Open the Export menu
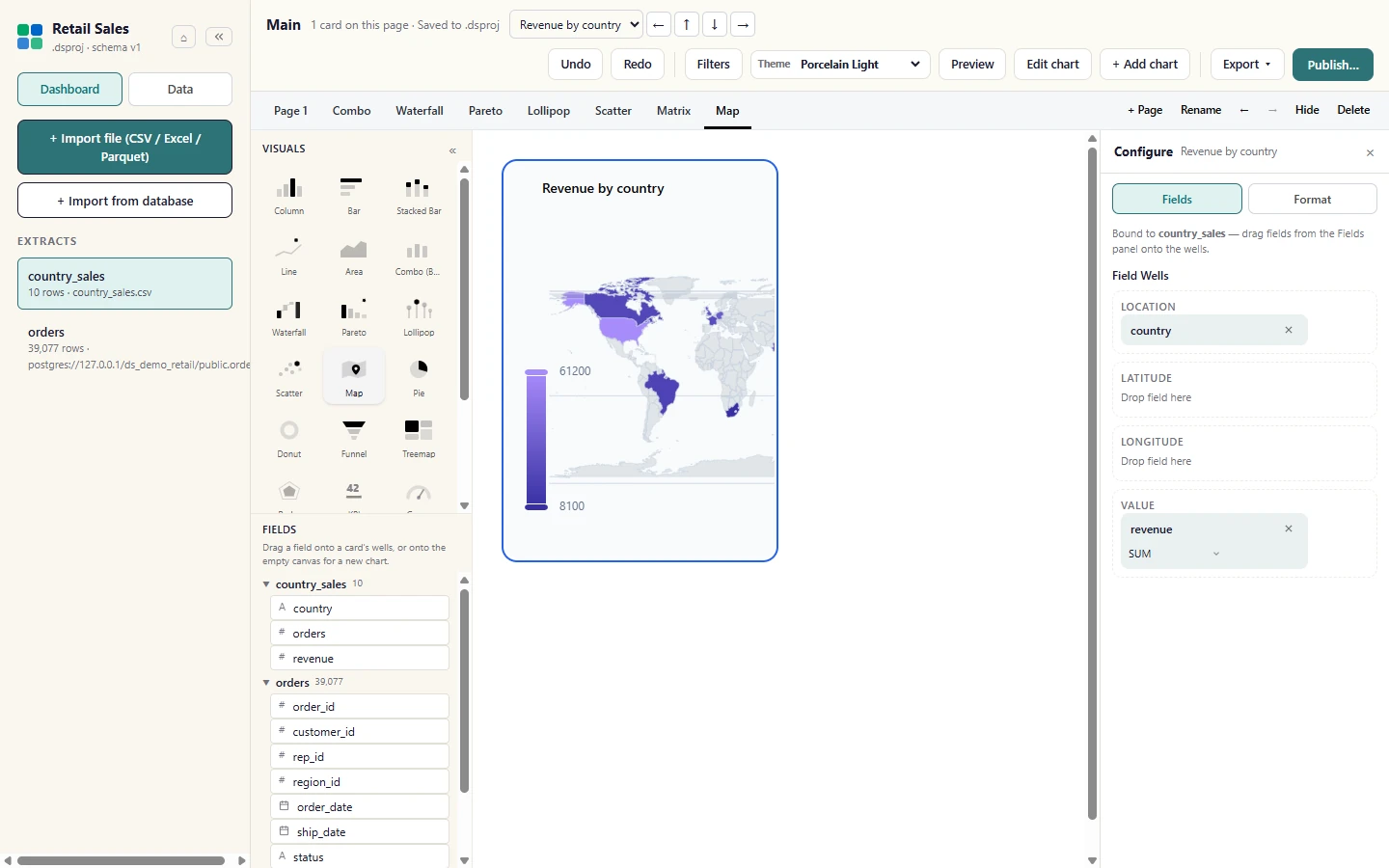The height and width of the screenshot is (868, 1389). click(x=1247, y=65)
